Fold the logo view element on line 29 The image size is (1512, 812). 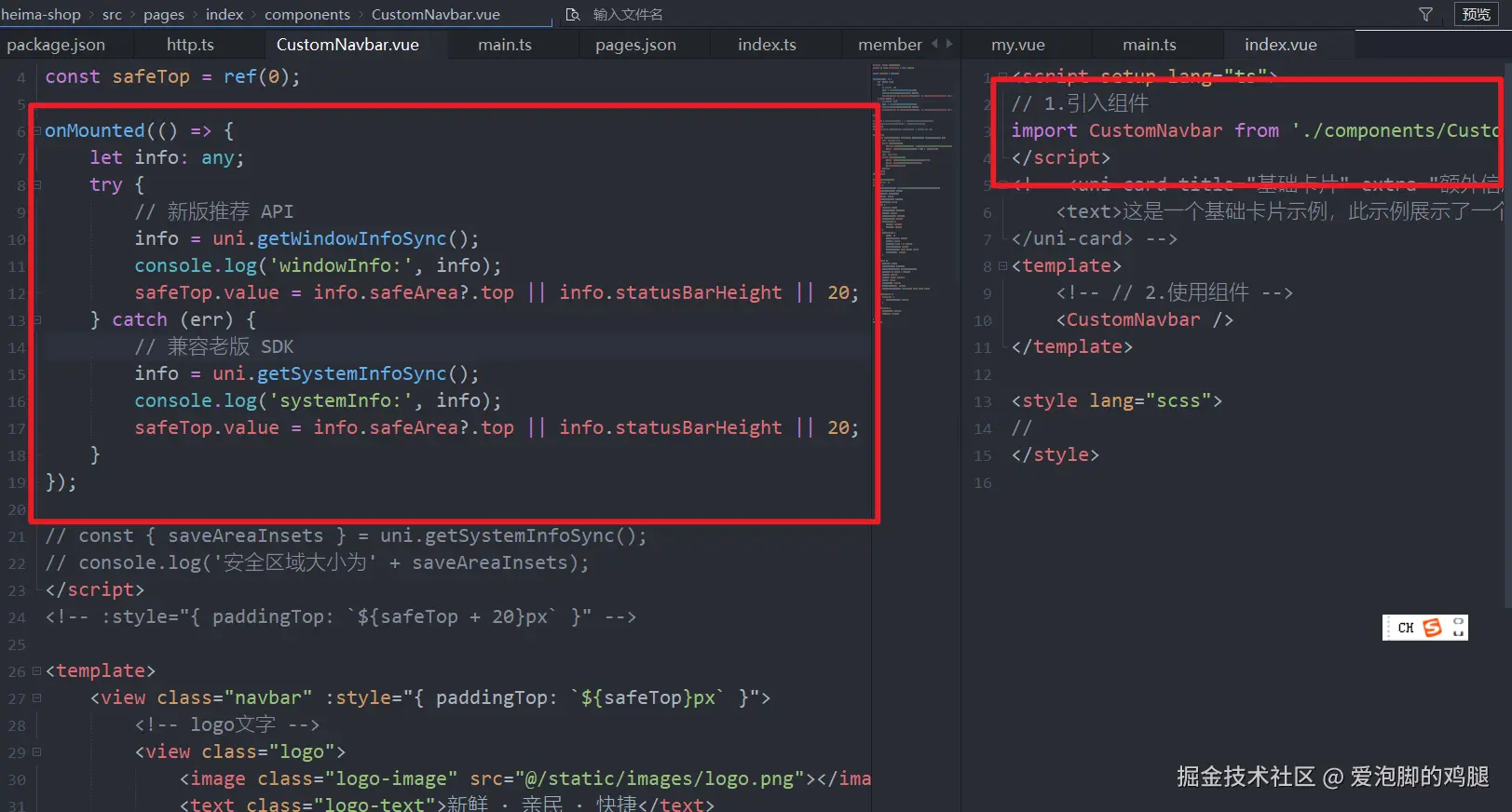coord(37,751)
